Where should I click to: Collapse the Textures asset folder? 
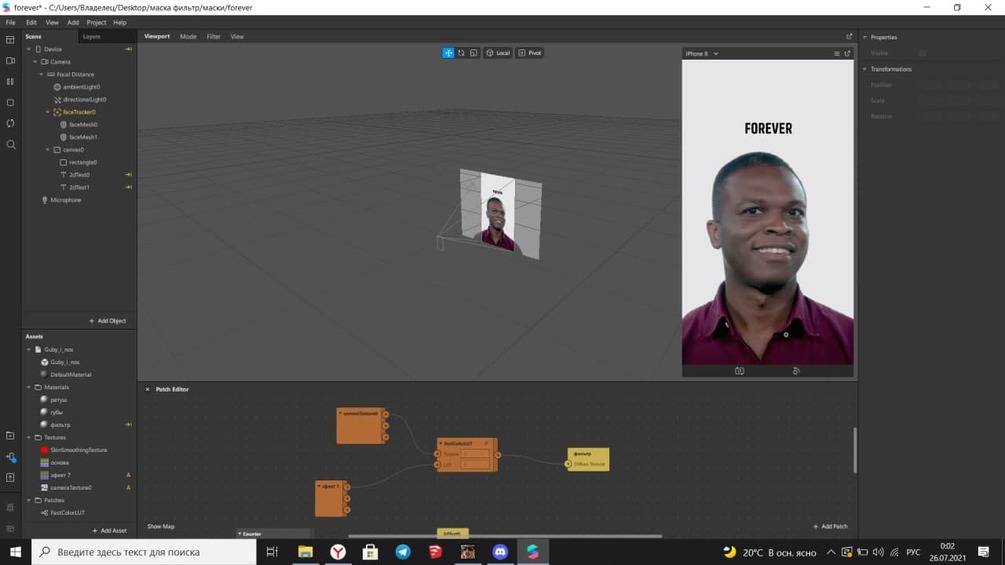point(29,438)
